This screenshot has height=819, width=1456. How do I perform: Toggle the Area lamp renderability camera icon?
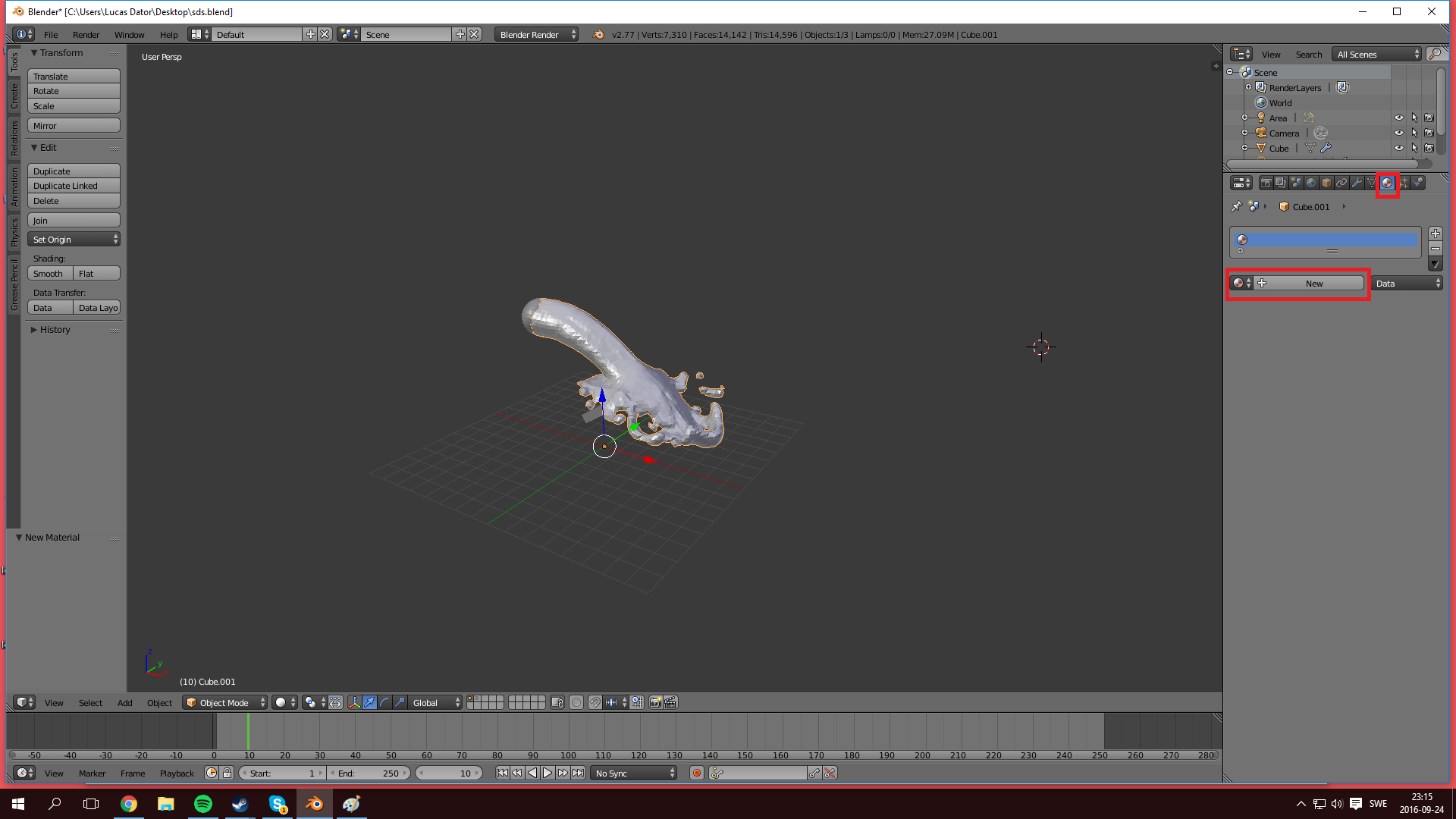(1429, 118)
